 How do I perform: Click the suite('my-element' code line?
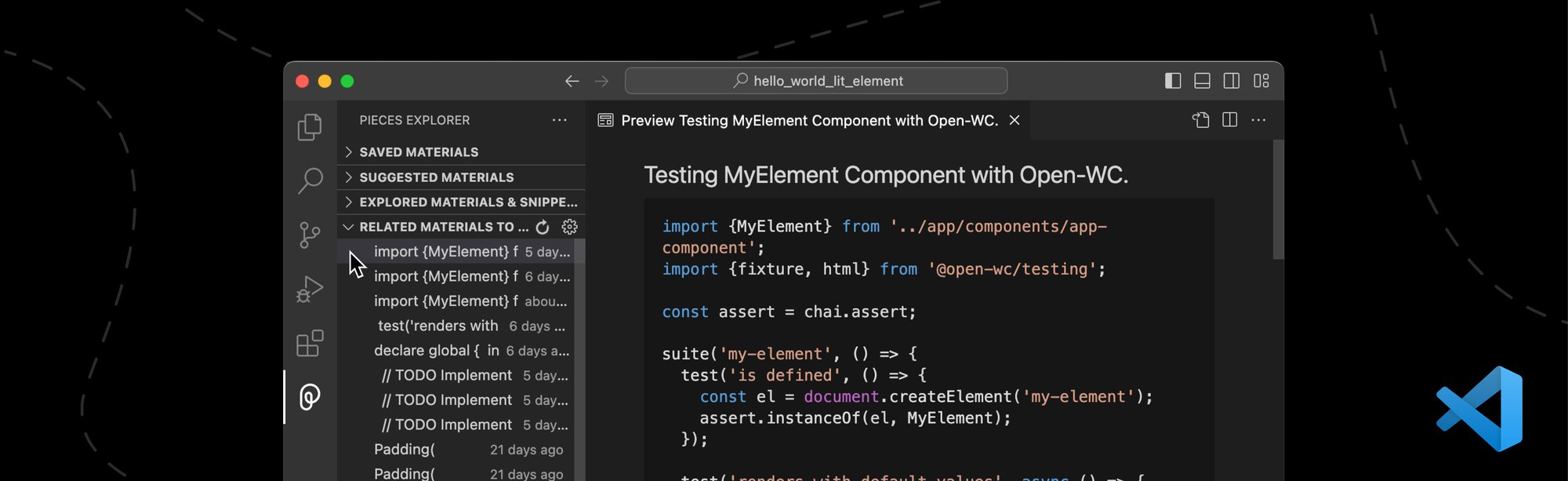click(x=789, y=354)
